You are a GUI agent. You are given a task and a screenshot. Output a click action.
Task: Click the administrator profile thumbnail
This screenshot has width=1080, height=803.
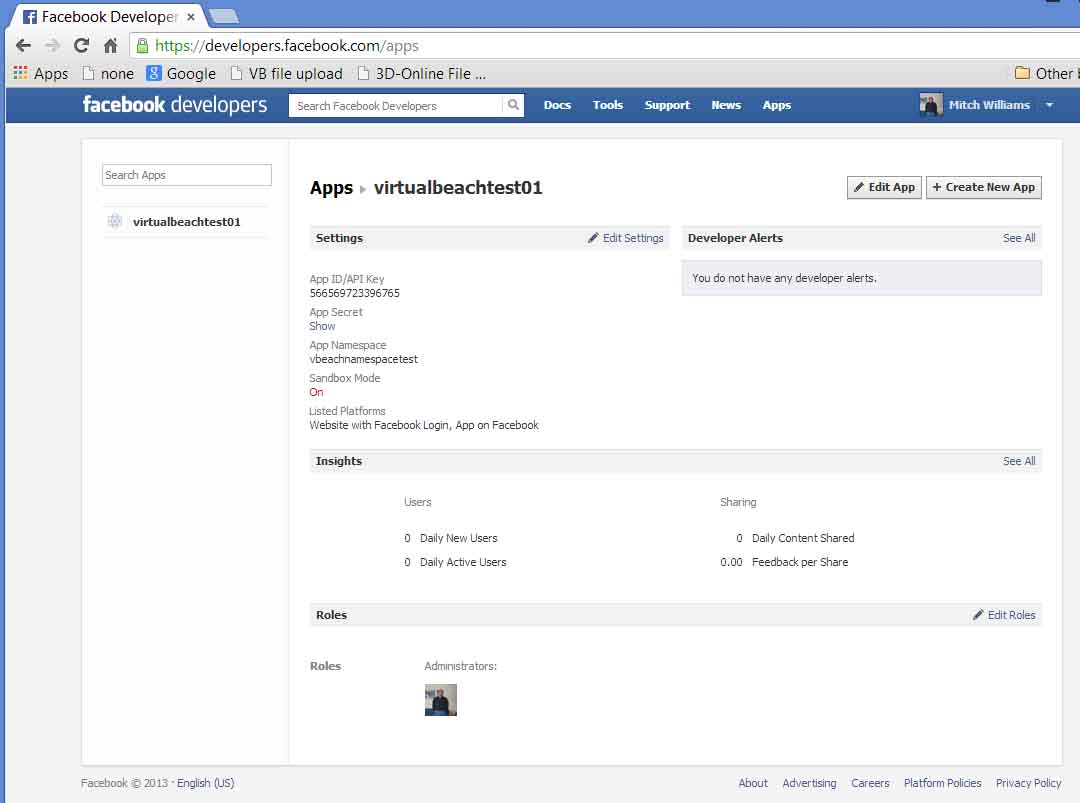(x=441, y=700)
